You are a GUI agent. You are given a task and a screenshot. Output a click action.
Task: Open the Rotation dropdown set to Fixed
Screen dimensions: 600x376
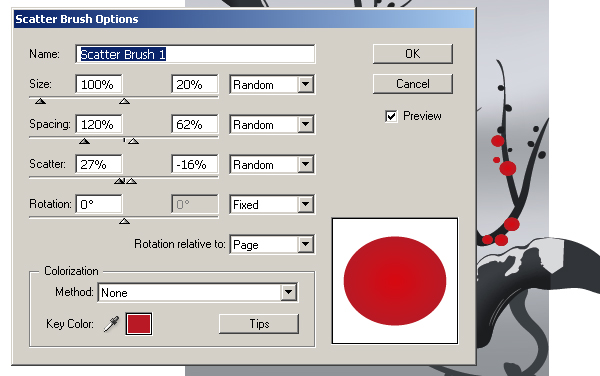click(272, 204)
